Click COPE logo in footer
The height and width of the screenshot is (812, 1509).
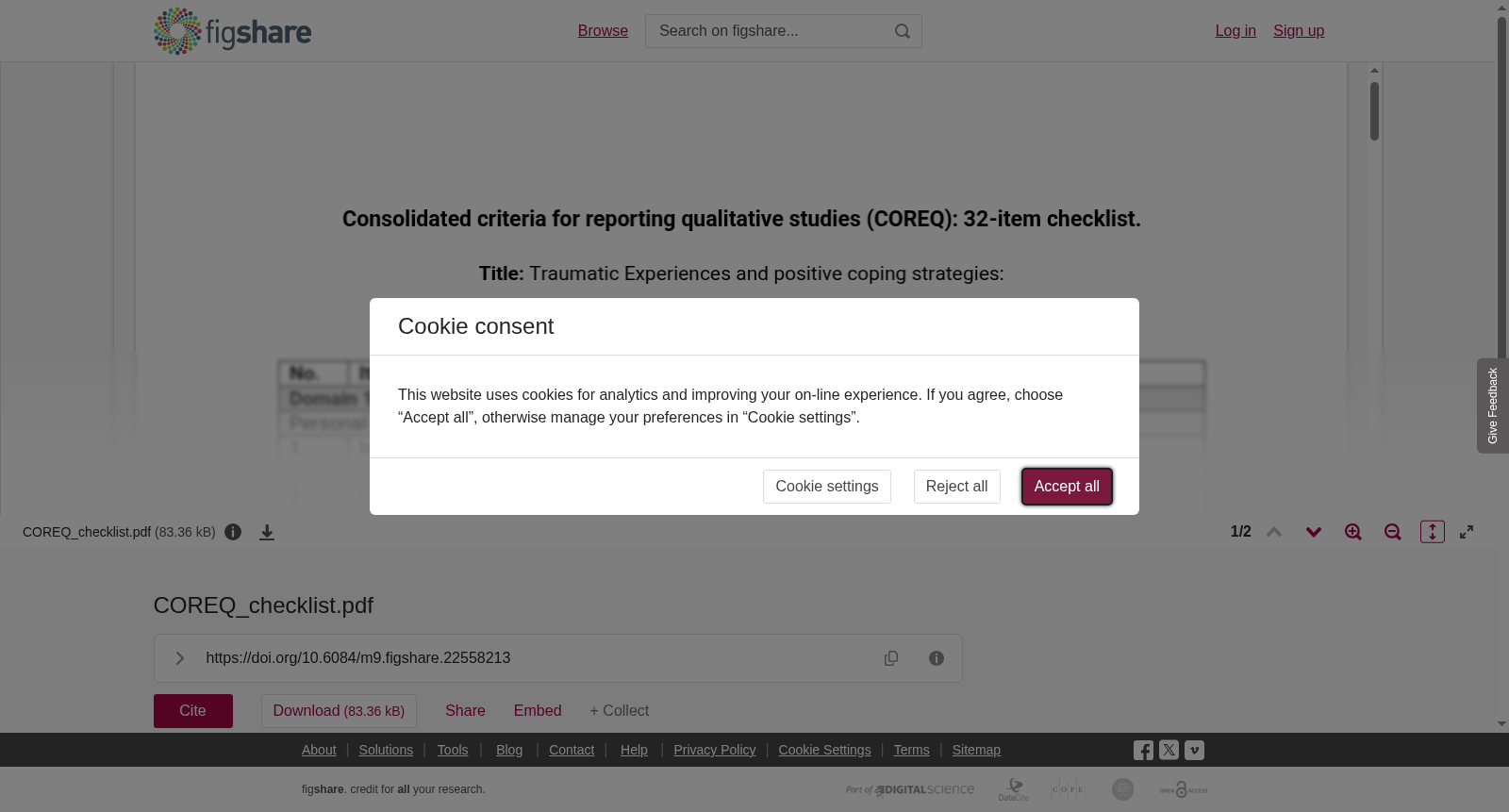tap(1068, 789)
